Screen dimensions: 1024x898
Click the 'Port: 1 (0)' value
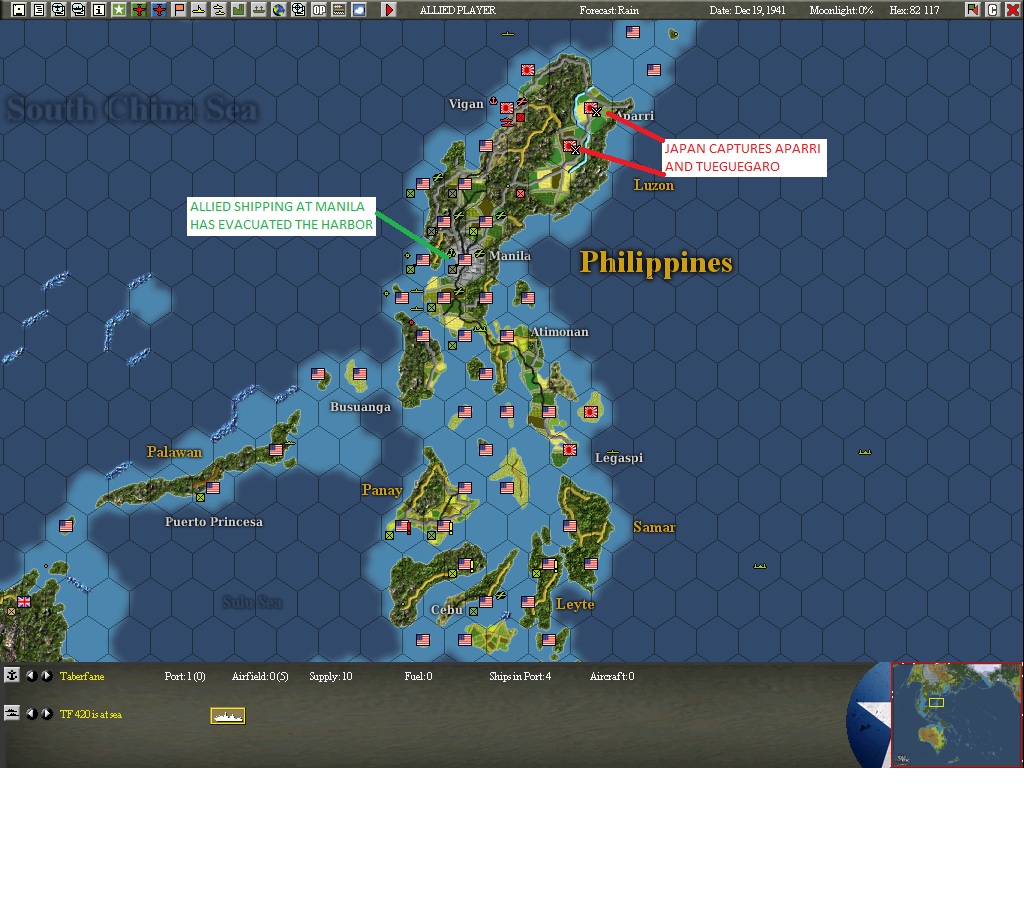(185, 676)
